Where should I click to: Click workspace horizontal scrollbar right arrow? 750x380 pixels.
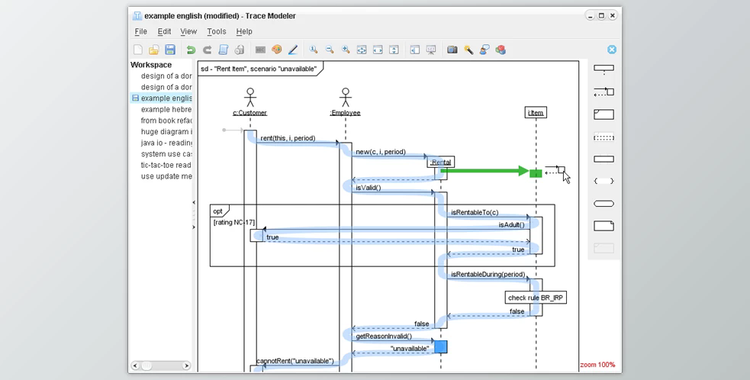coord(186,366)
